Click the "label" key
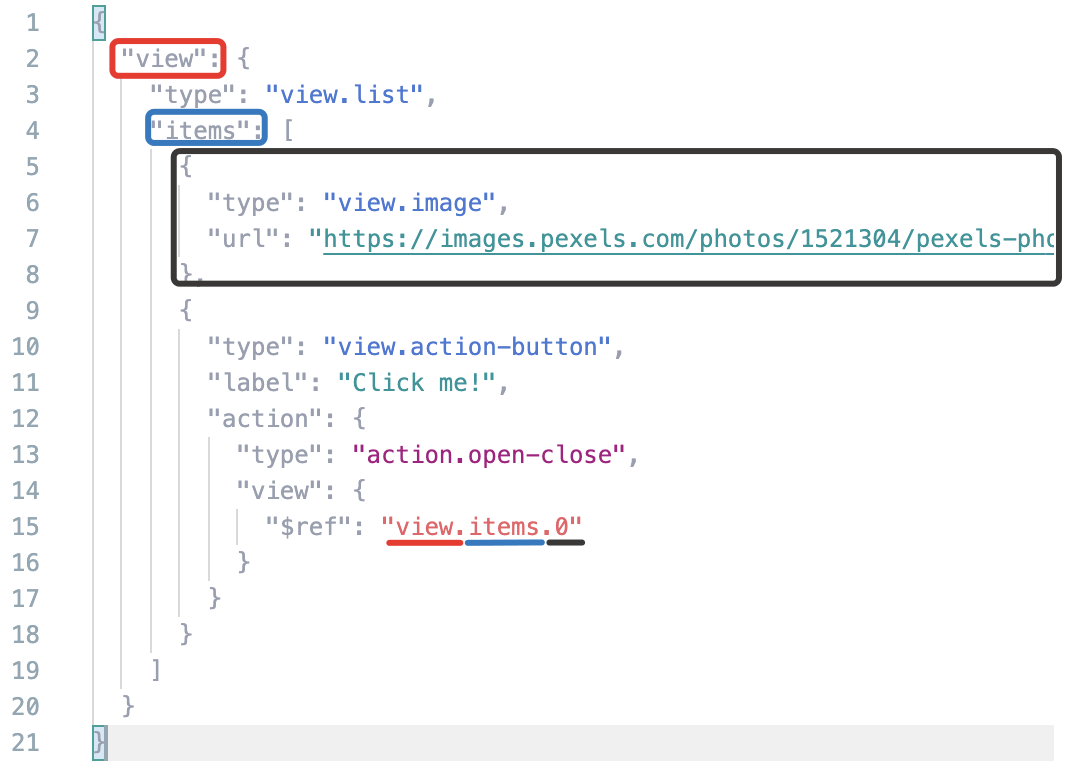The height and width of the screenshot is (765, 1065). point(256,383)
